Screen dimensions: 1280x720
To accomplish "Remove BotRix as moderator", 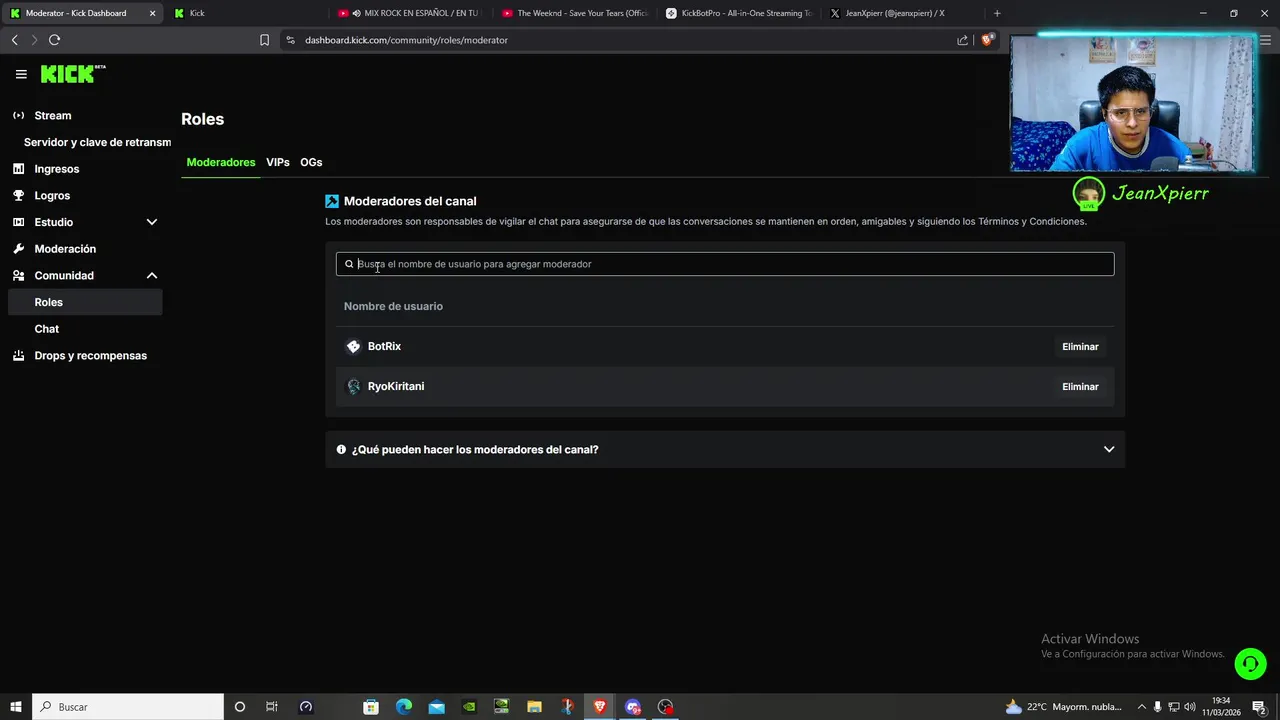I will (x=1080, y=346).
